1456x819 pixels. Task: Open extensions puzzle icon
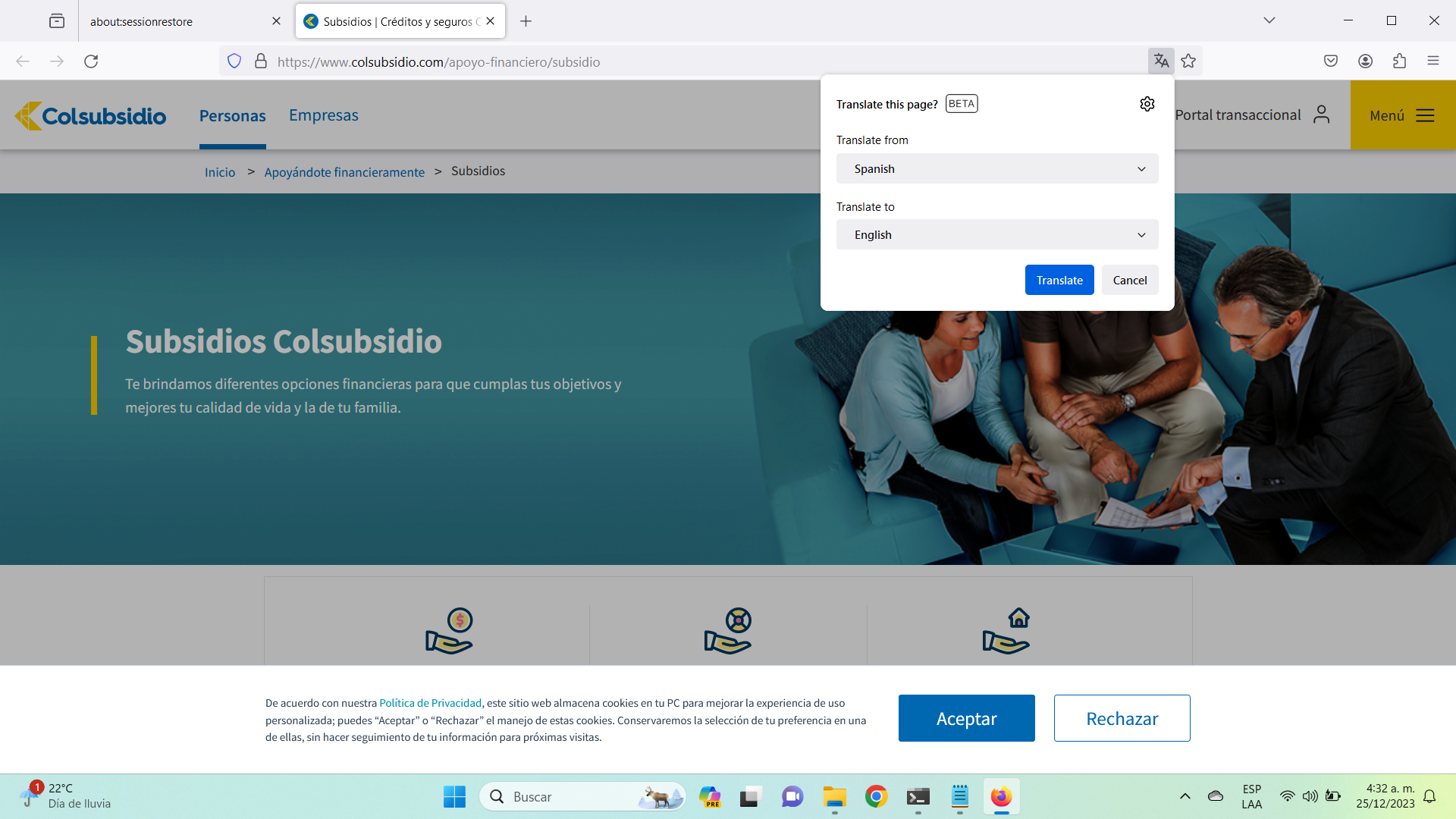(x=1399, y=61)
